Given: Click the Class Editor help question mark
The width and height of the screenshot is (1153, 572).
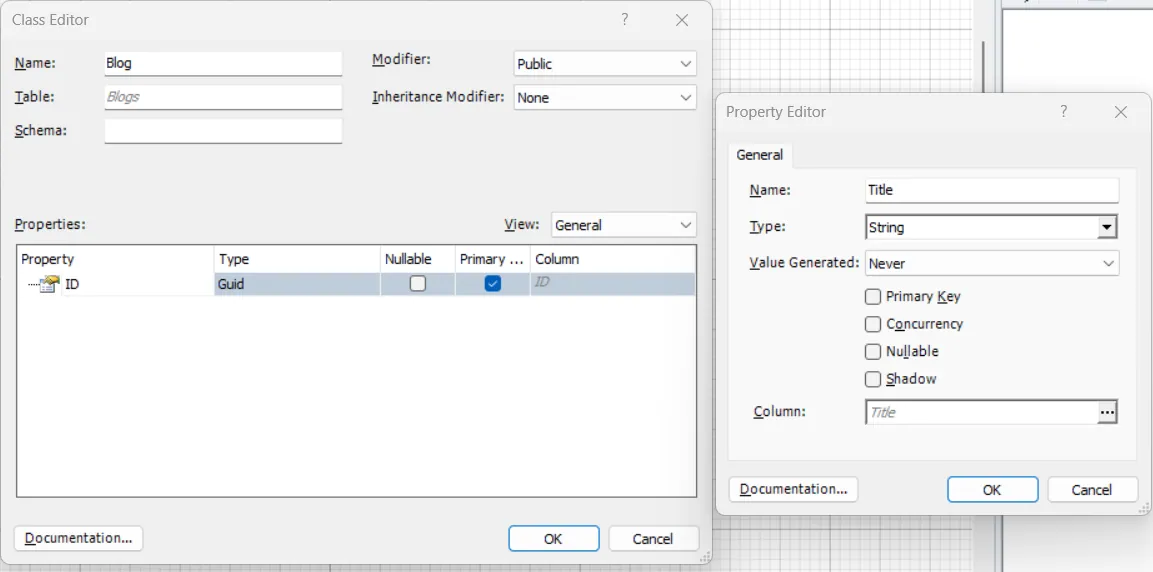Looking at the screenshot, I should point(624,20).
